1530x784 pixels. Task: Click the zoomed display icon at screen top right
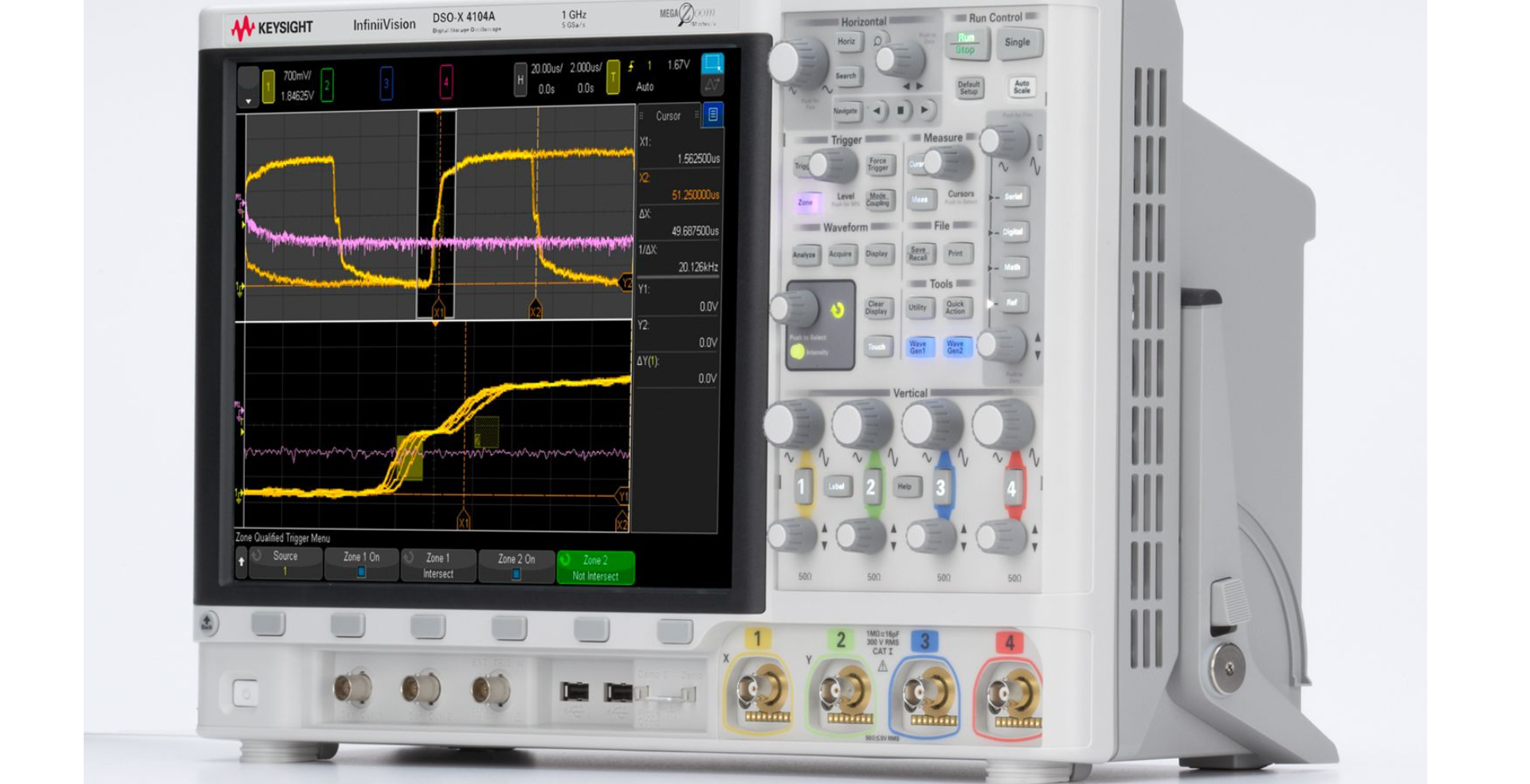click(x=712, y=62)
